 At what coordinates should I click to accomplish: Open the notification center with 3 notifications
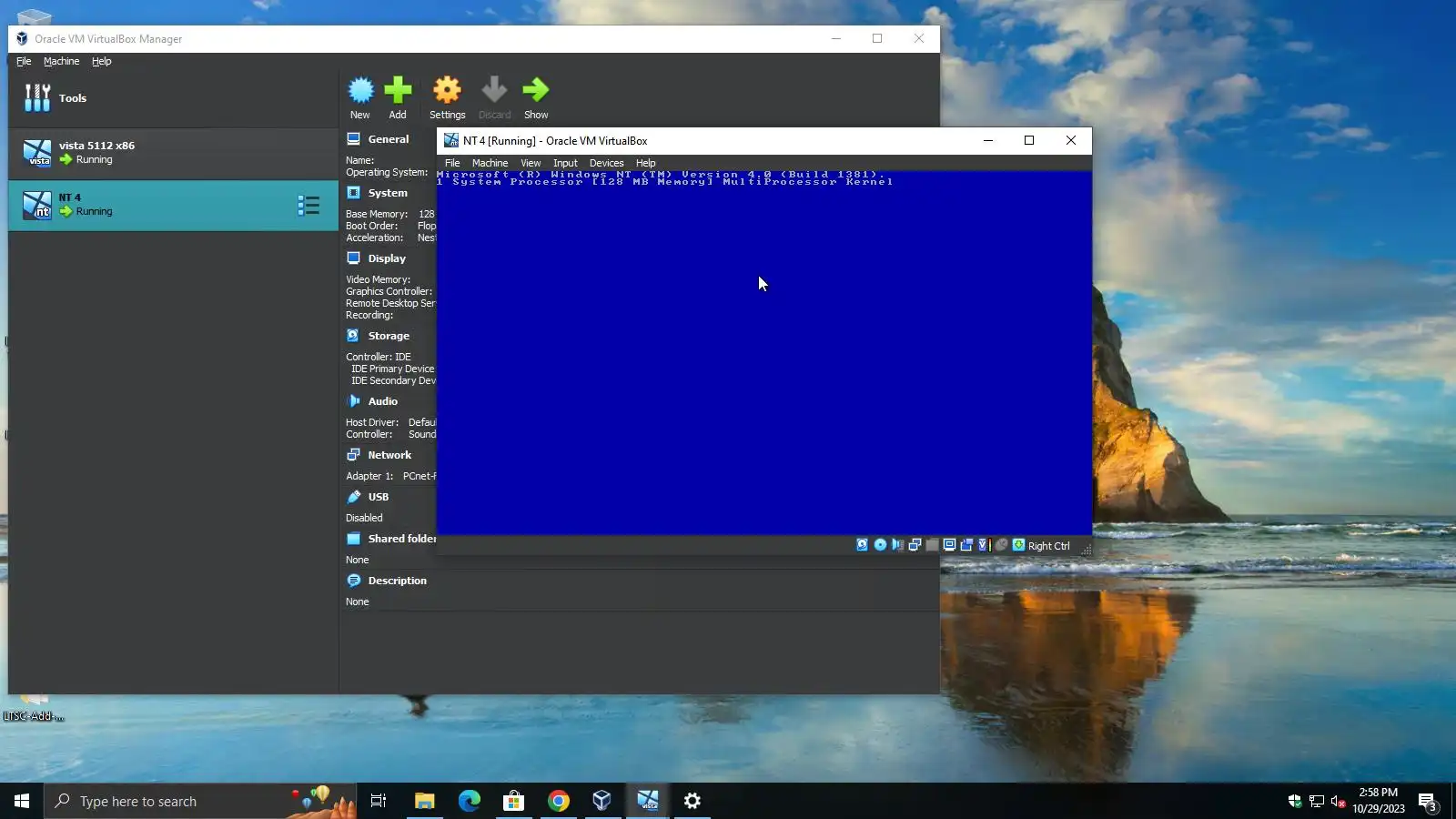tap(1427, 802)
